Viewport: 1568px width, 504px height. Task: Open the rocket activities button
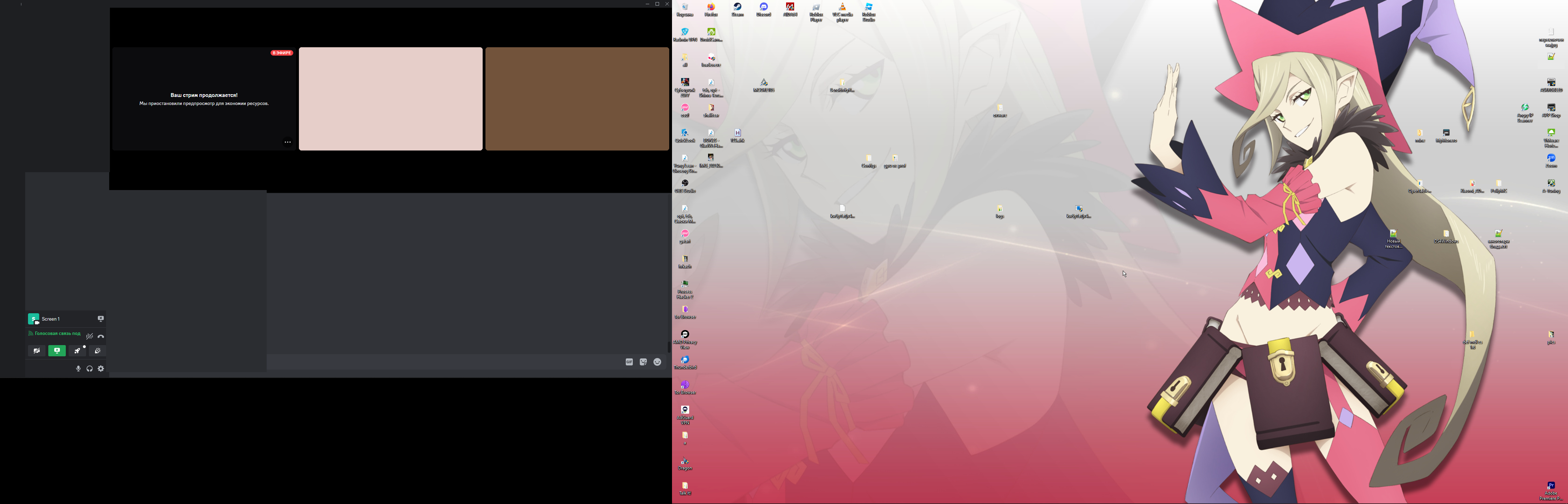(x=77, y=351)
